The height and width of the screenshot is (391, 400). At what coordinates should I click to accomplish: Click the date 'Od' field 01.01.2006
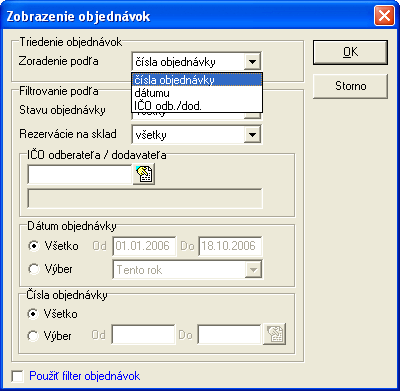tap(144, 246)
